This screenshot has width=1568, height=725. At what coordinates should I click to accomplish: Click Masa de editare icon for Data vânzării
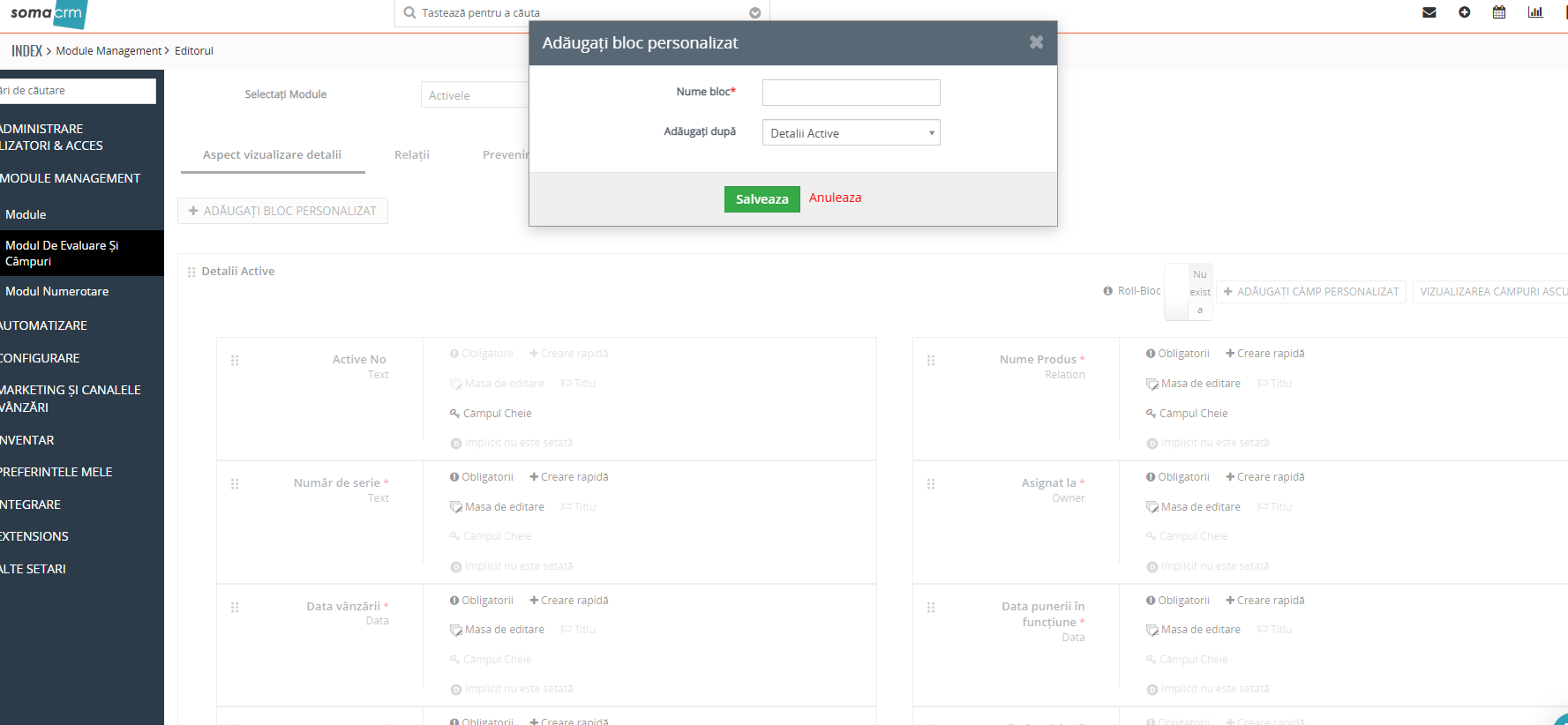pyautogui.click(x=455, y=631)
